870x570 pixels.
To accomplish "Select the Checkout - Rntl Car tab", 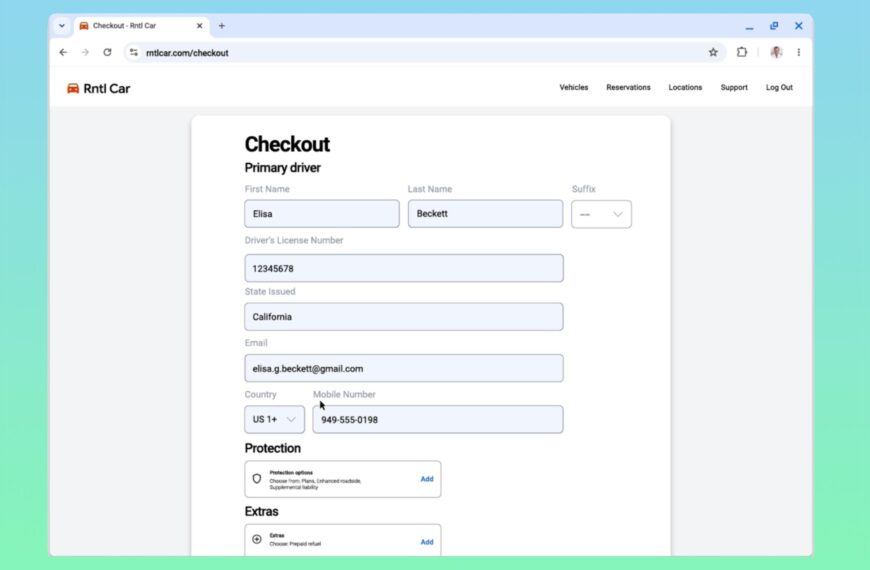I will point(141,26).
